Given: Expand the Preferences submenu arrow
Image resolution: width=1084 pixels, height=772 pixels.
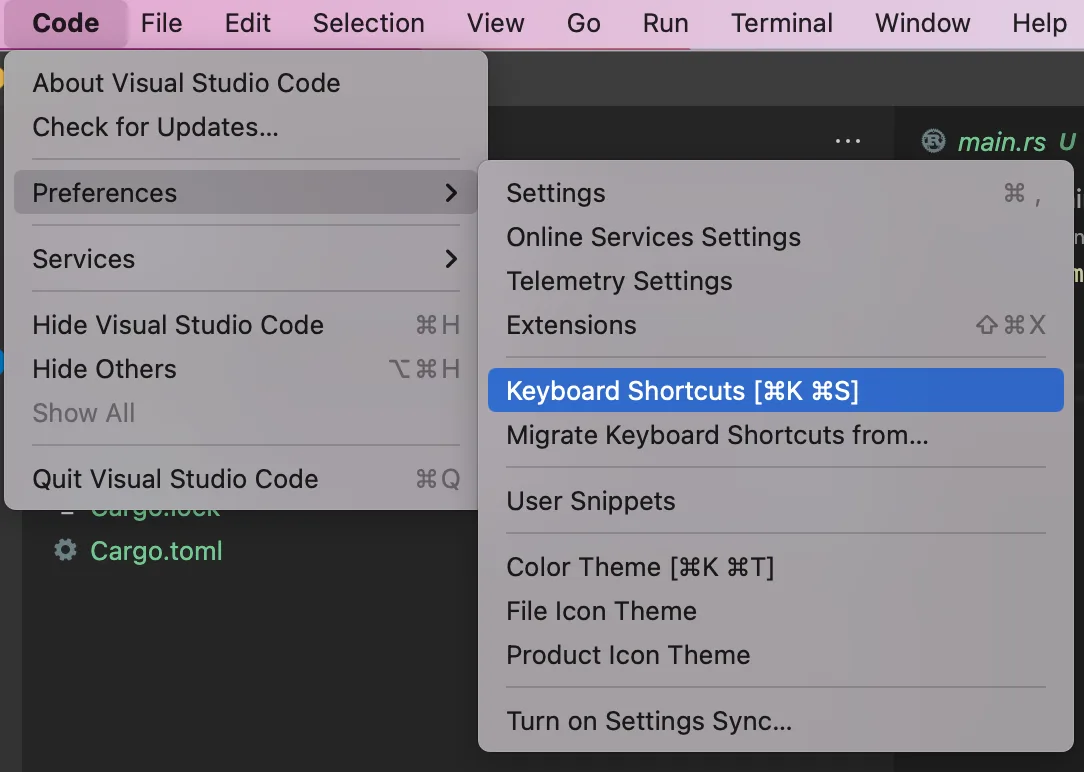Looking at the screenshot, I should click(451, 193).
